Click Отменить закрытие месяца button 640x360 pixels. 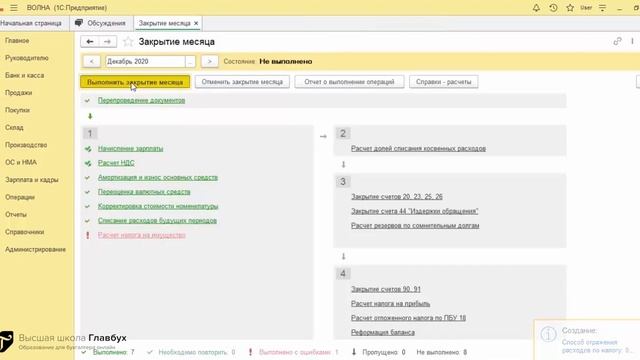pos(242,82)
